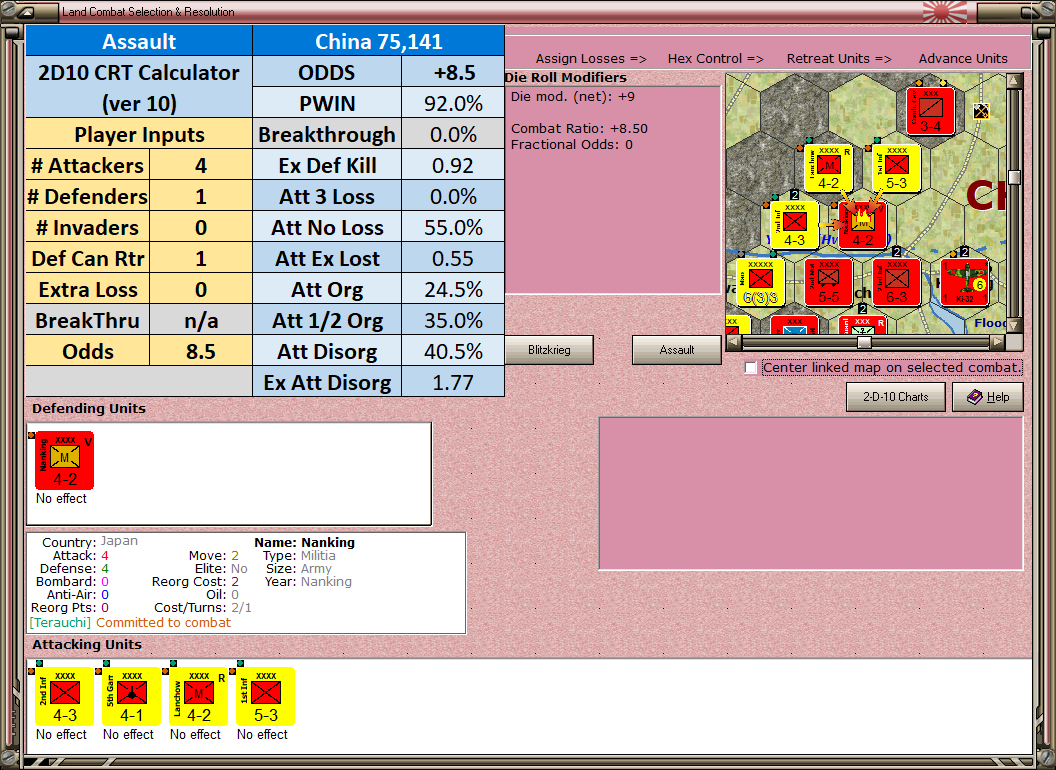1056x770 pixels.
Task: Click the map horizontal scrollbar handle
Action: click(865, 342)
